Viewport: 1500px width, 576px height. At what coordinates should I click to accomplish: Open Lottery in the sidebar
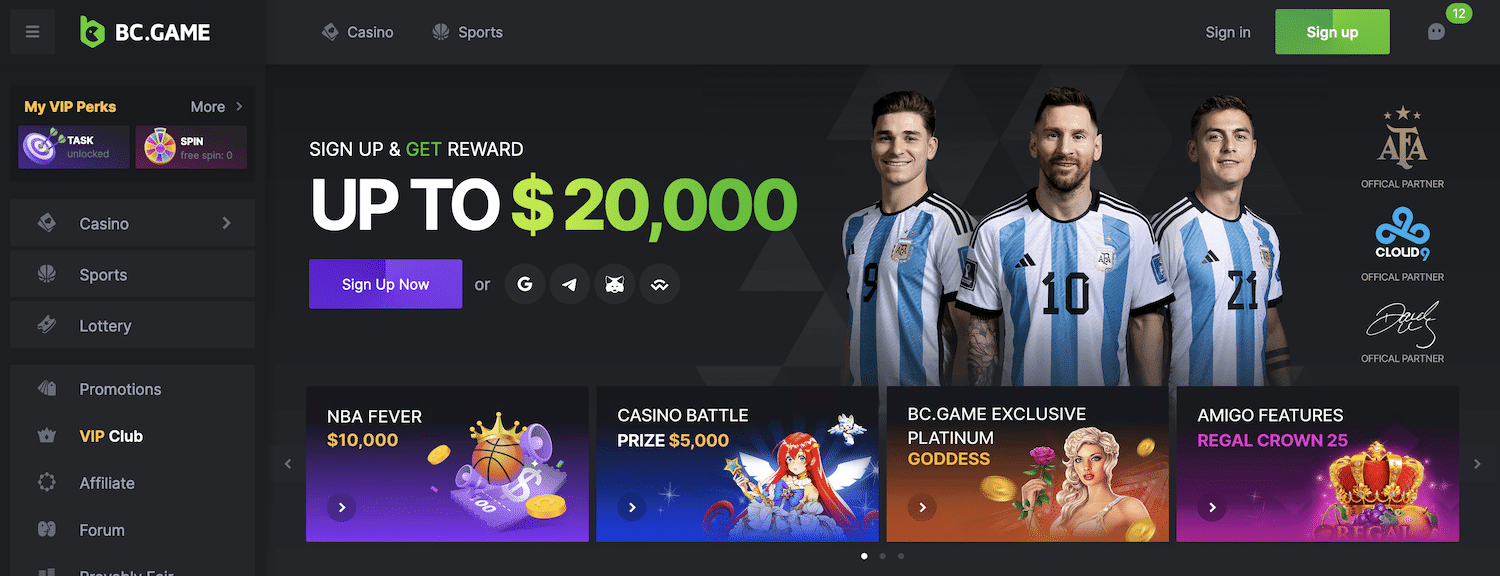click(133, 325)
